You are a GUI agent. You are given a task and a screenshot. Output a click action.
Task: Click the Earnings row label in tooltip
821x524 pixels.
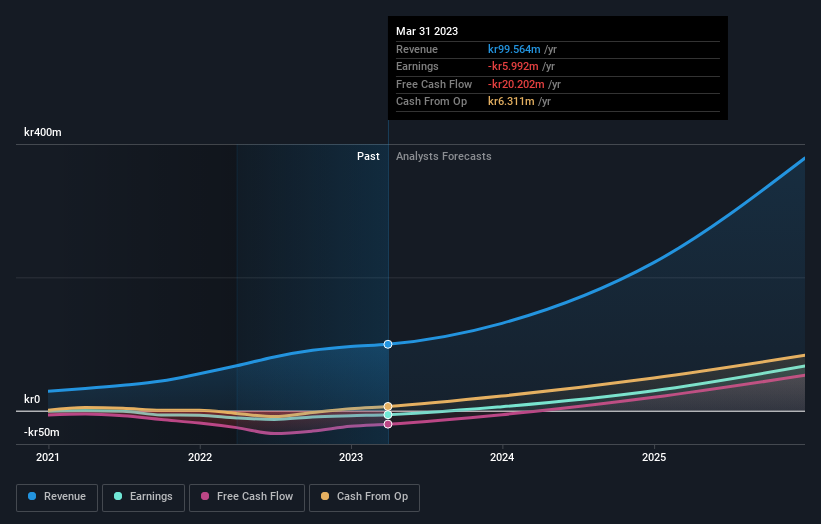417,66
